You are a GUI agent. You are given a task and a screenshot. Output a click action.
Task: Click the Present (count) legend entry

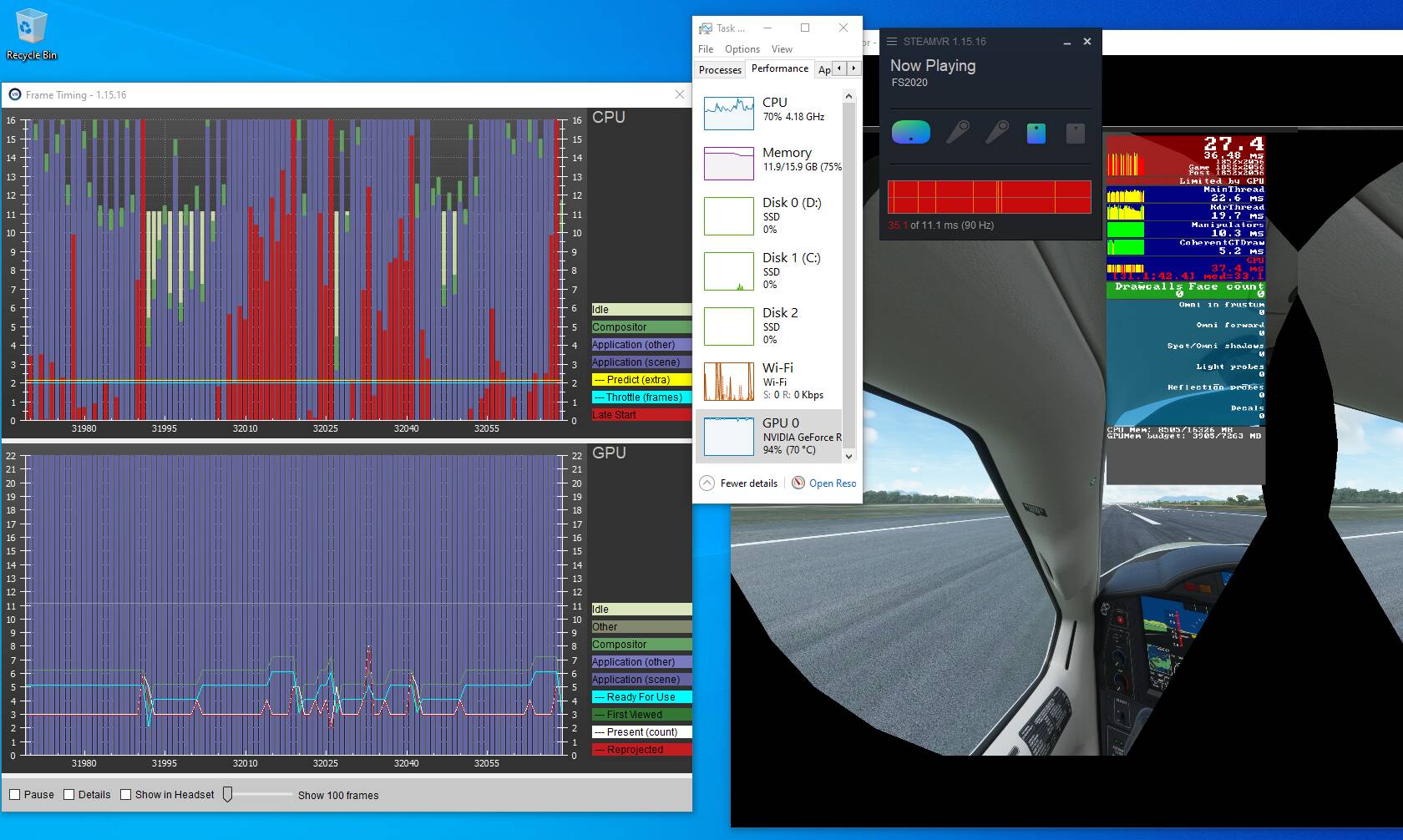click(x=641, y=732)
